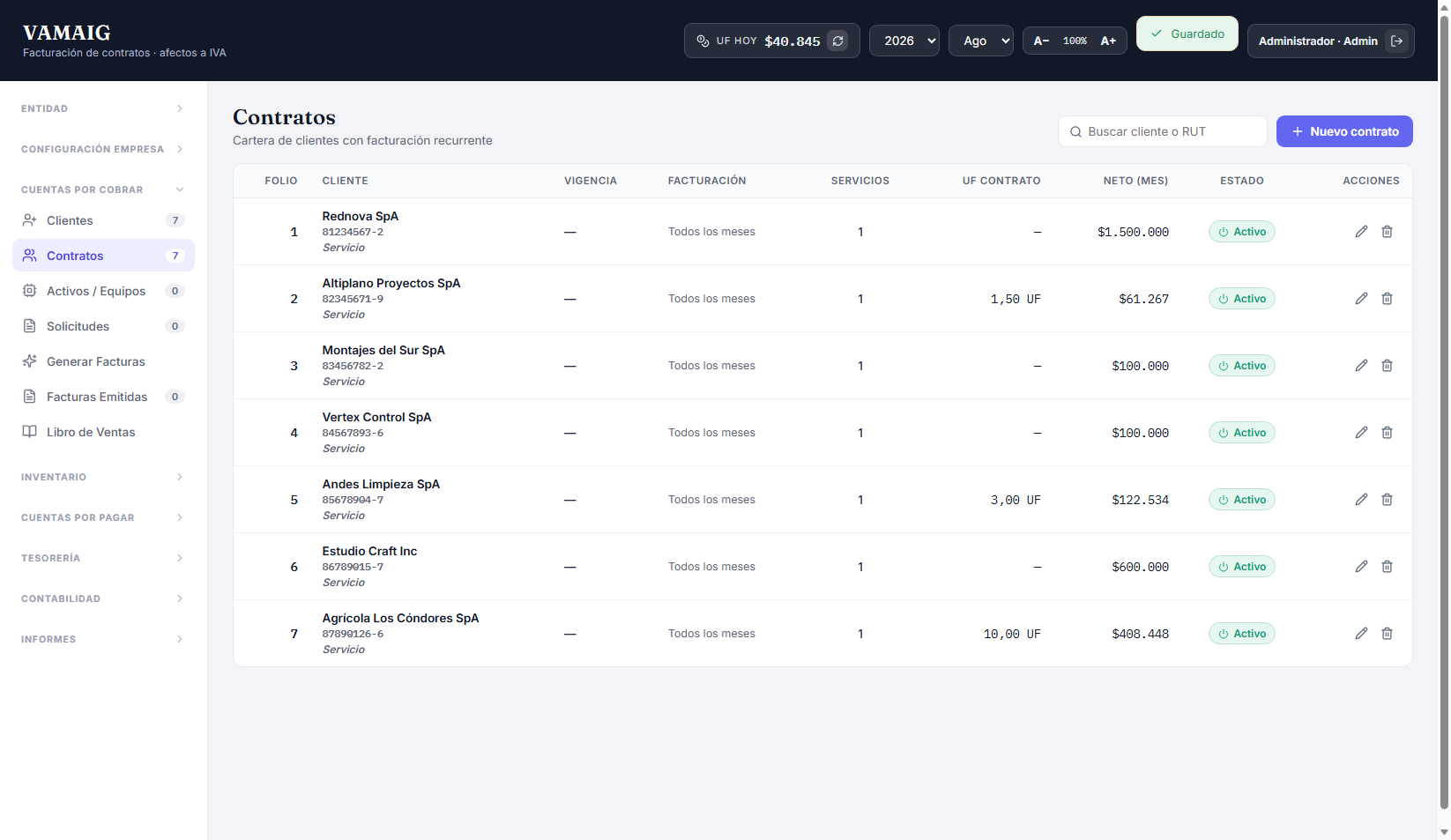Collapse the Cuentas por Cobrar section
The image size is (1451, 840).
pos(103,190)
